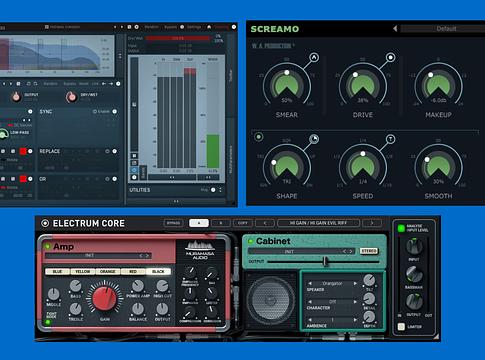Viewport: 485px width, 360px height.
Task: Toggle the A mode button above Smear
Action: pyautogui.click(x=314, y=57)
